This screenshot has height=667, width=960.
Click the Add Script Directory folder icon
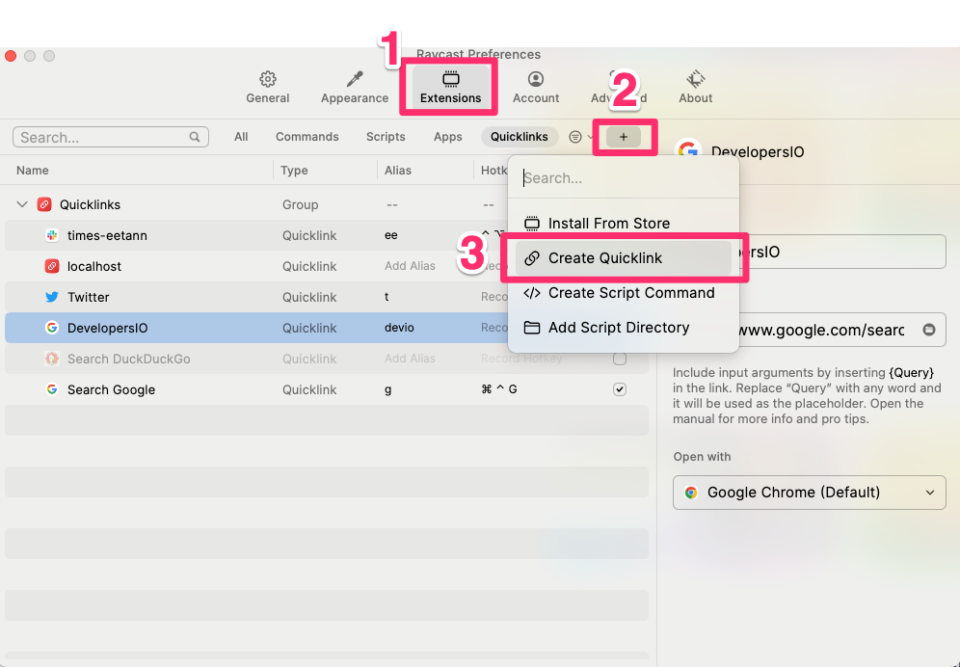[532, 328]
